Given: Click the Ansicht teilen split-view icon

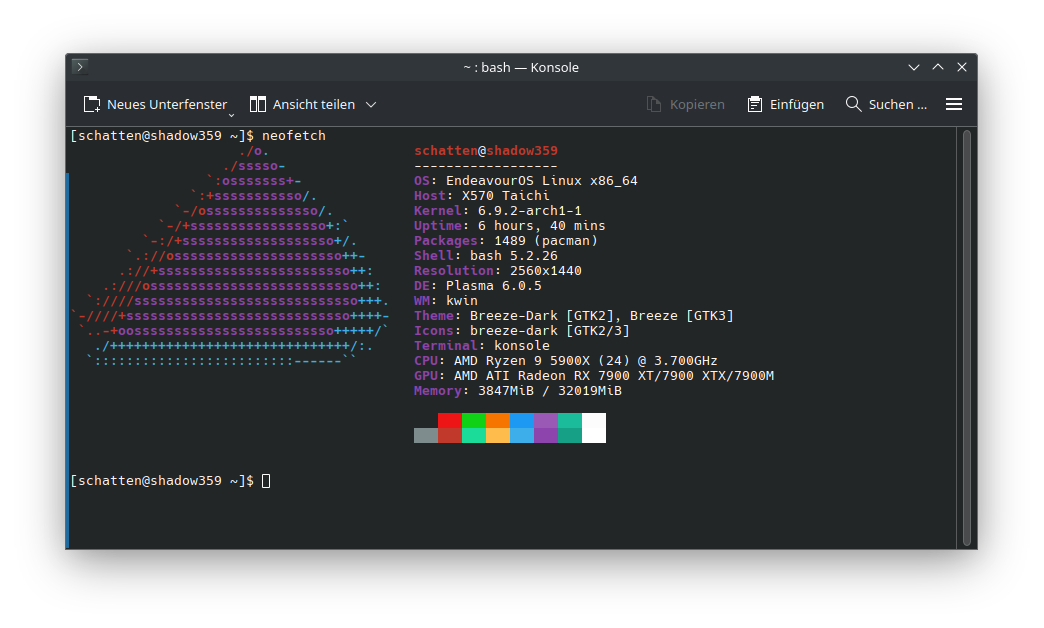Looking at the screenshot, I should tap(258, 104).
